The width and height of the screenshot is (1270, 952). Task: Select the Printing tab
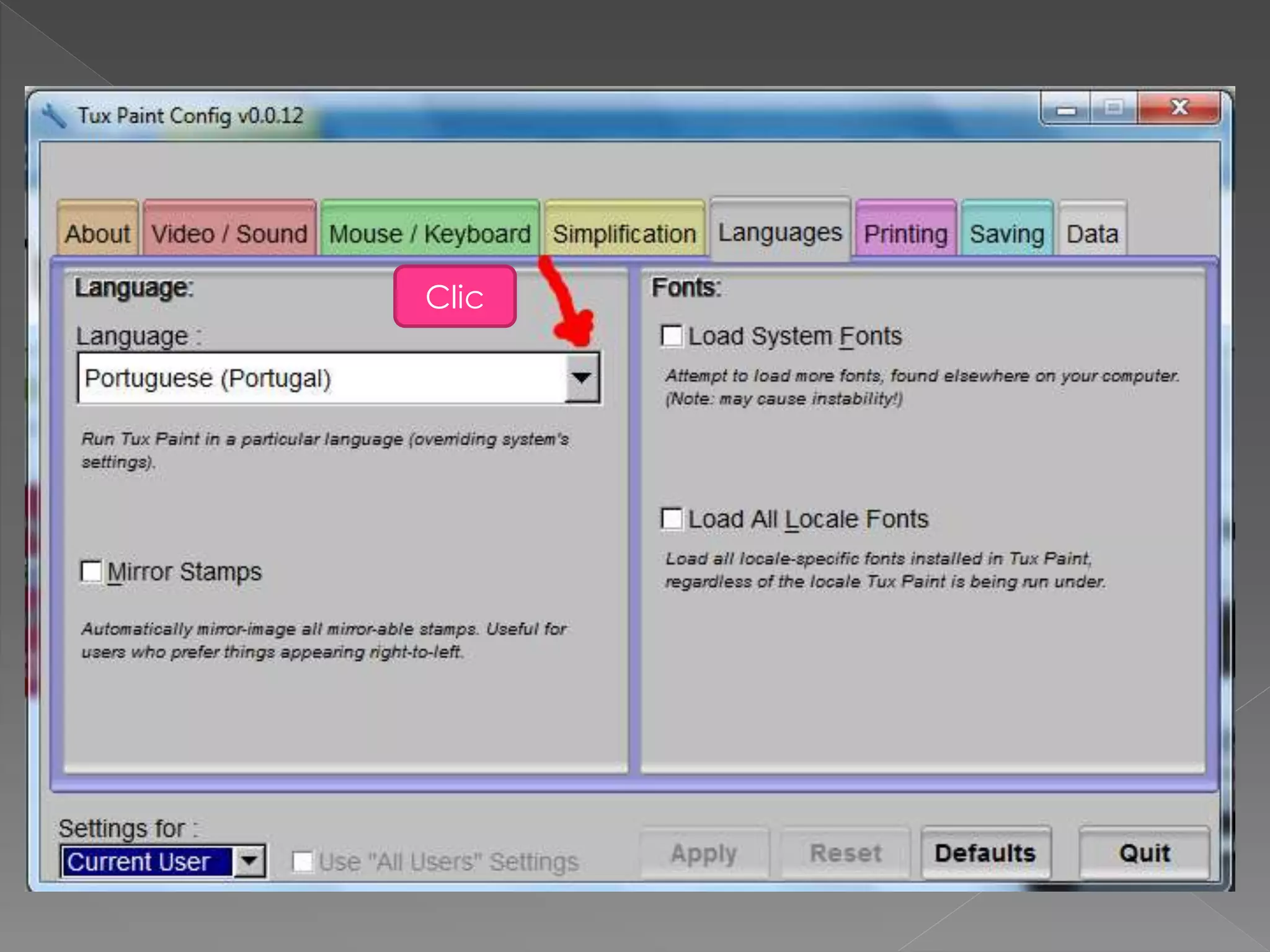tap(905, 234)
